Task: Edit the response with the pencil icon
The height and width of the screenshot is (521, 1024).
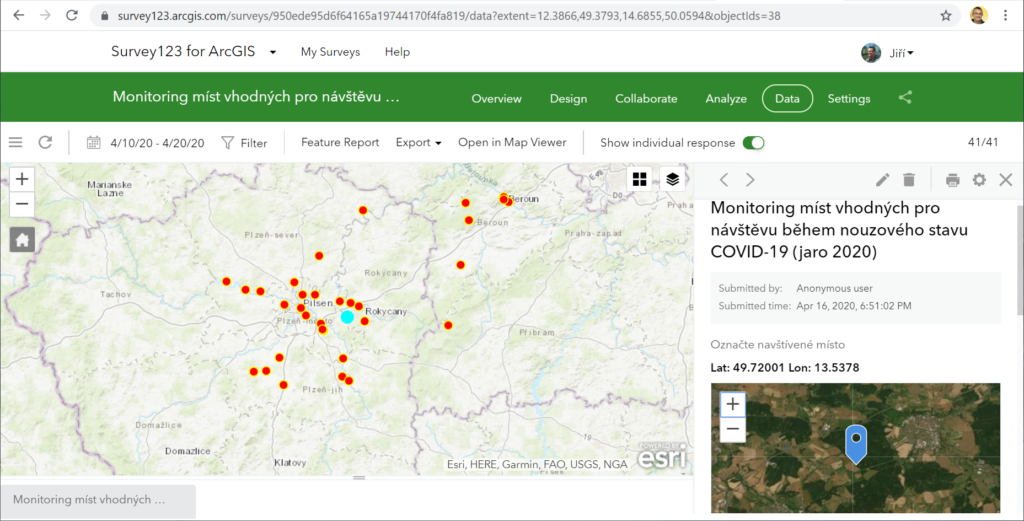Action: (x=882, y=180)
